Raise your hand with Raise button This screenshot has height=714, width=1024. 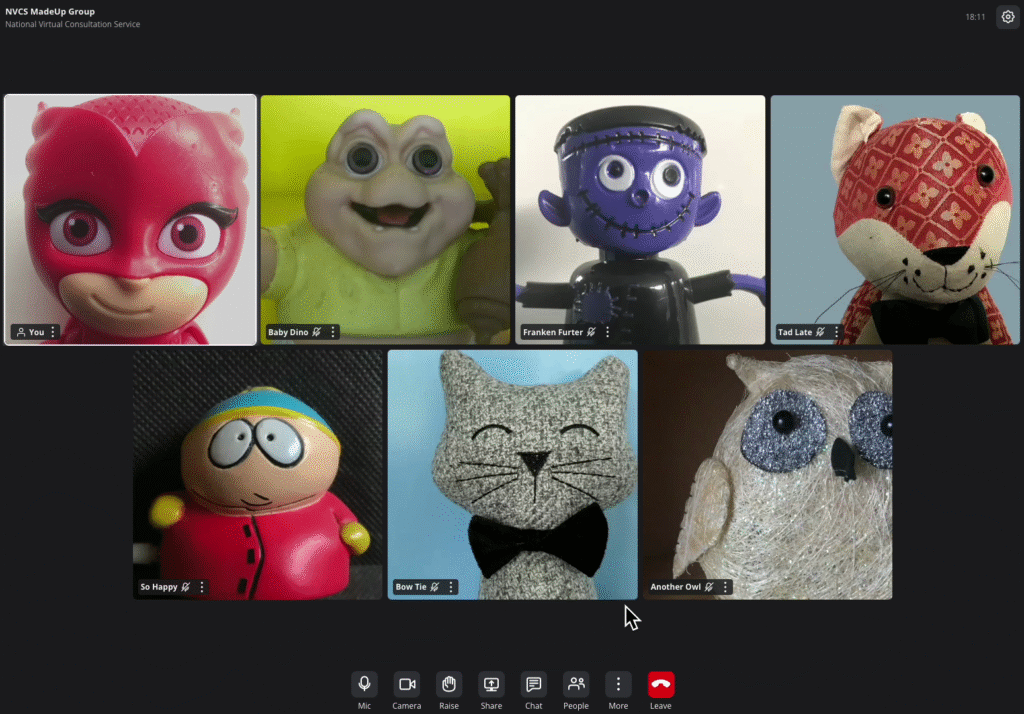(449, 684)
